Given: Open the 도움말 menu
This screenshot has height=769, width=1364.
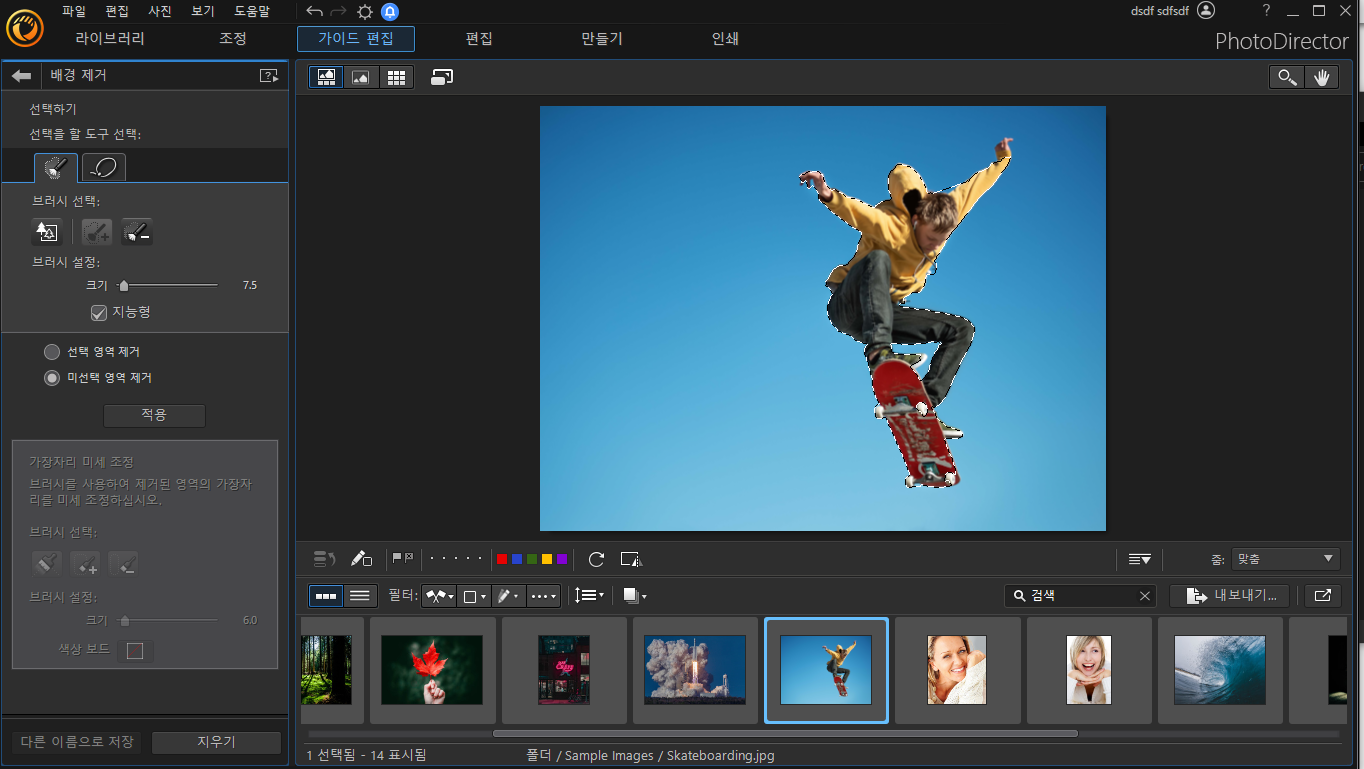Looking at the screenshot, I should [x=252, y=11].
